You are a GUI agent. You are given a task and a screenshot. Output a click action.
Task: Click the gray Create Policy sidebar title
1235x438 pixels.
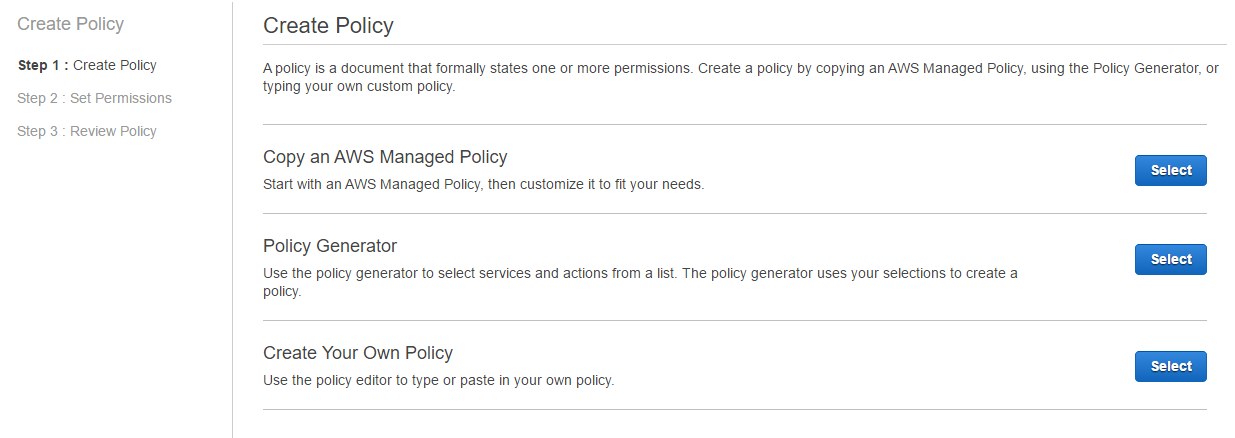(x=71, y=24)
